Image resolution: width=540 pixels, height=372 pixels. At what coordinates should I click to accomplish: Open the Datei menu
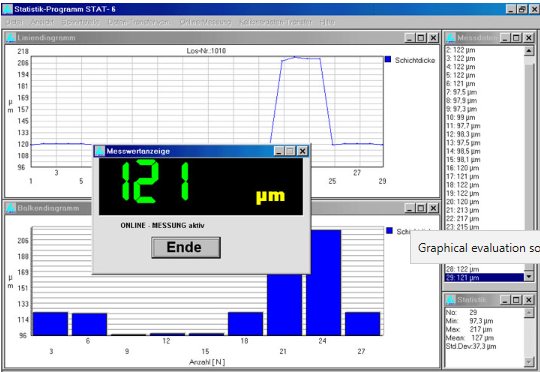click(14, 22)
